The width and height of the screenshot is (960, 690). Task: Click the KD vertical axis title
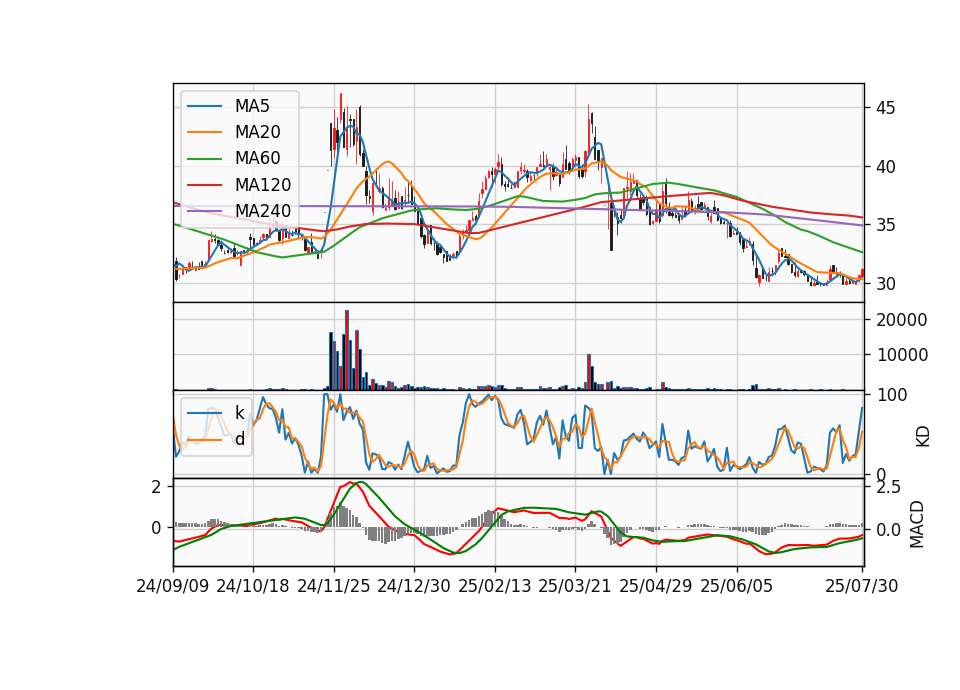coord(922,437)
